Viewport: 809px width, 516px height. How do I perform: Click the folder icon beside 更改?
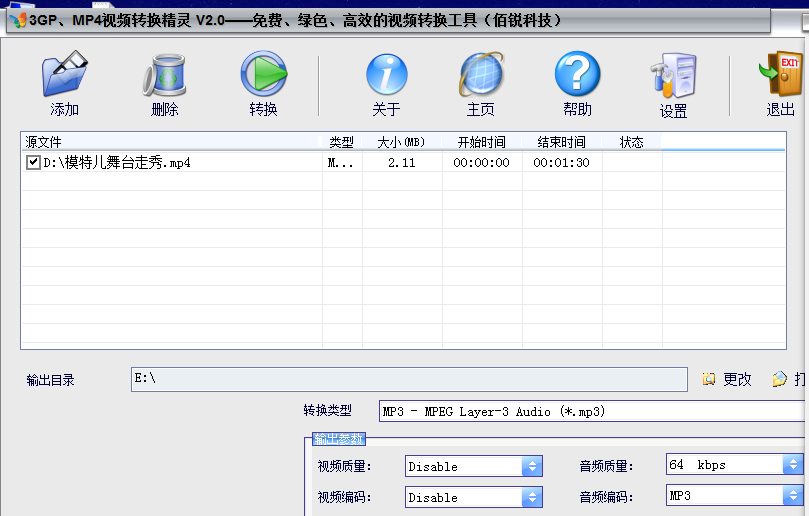709,379
